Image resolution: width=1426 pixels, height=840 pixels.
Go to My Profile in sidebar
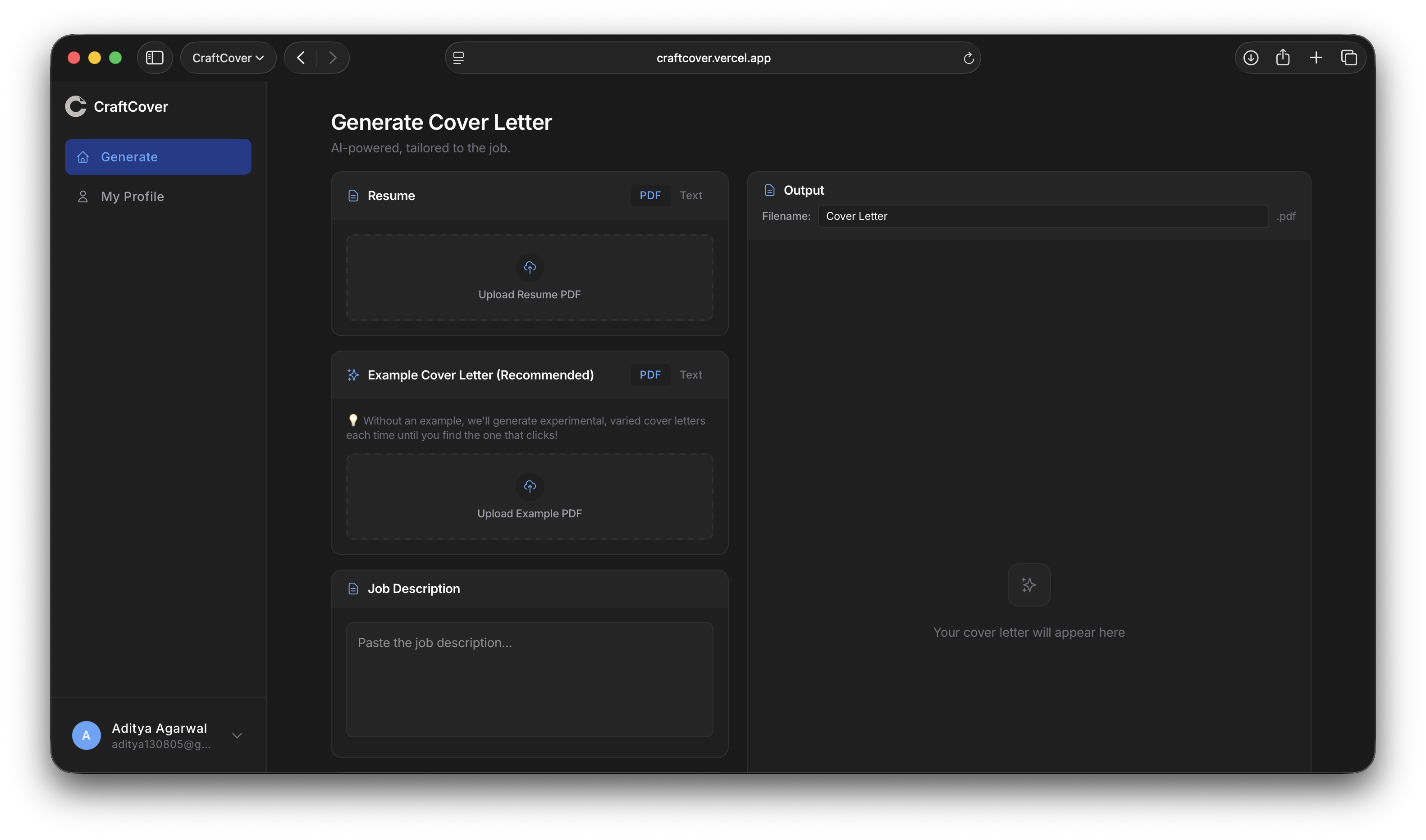132,196
